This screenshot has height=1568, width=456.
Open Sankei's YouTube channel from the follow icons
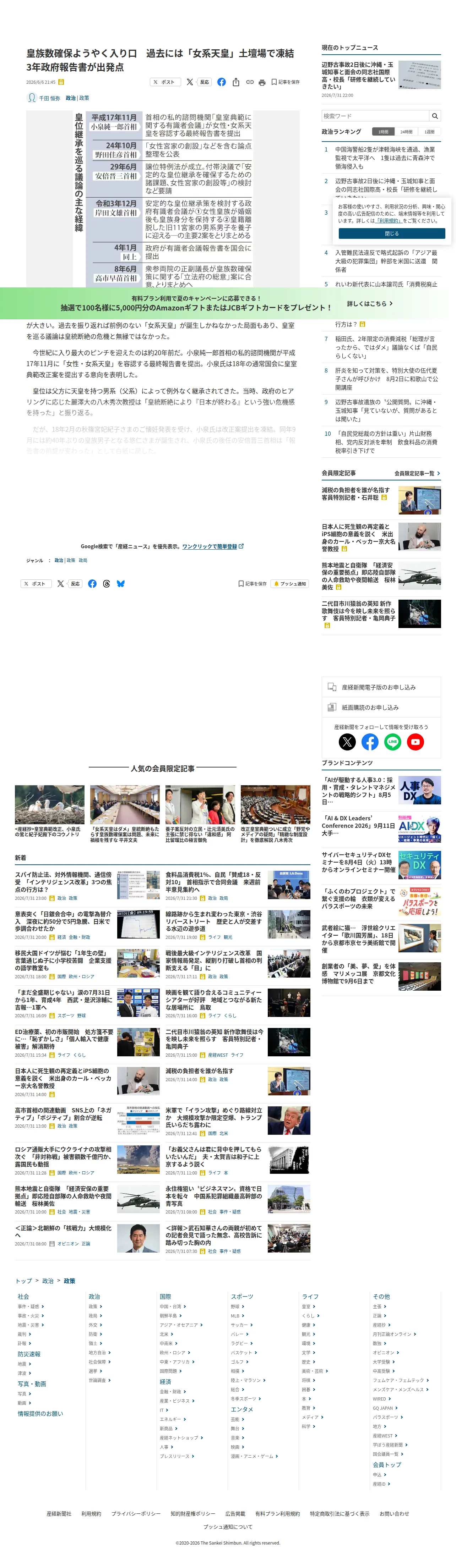pos(416,741)
